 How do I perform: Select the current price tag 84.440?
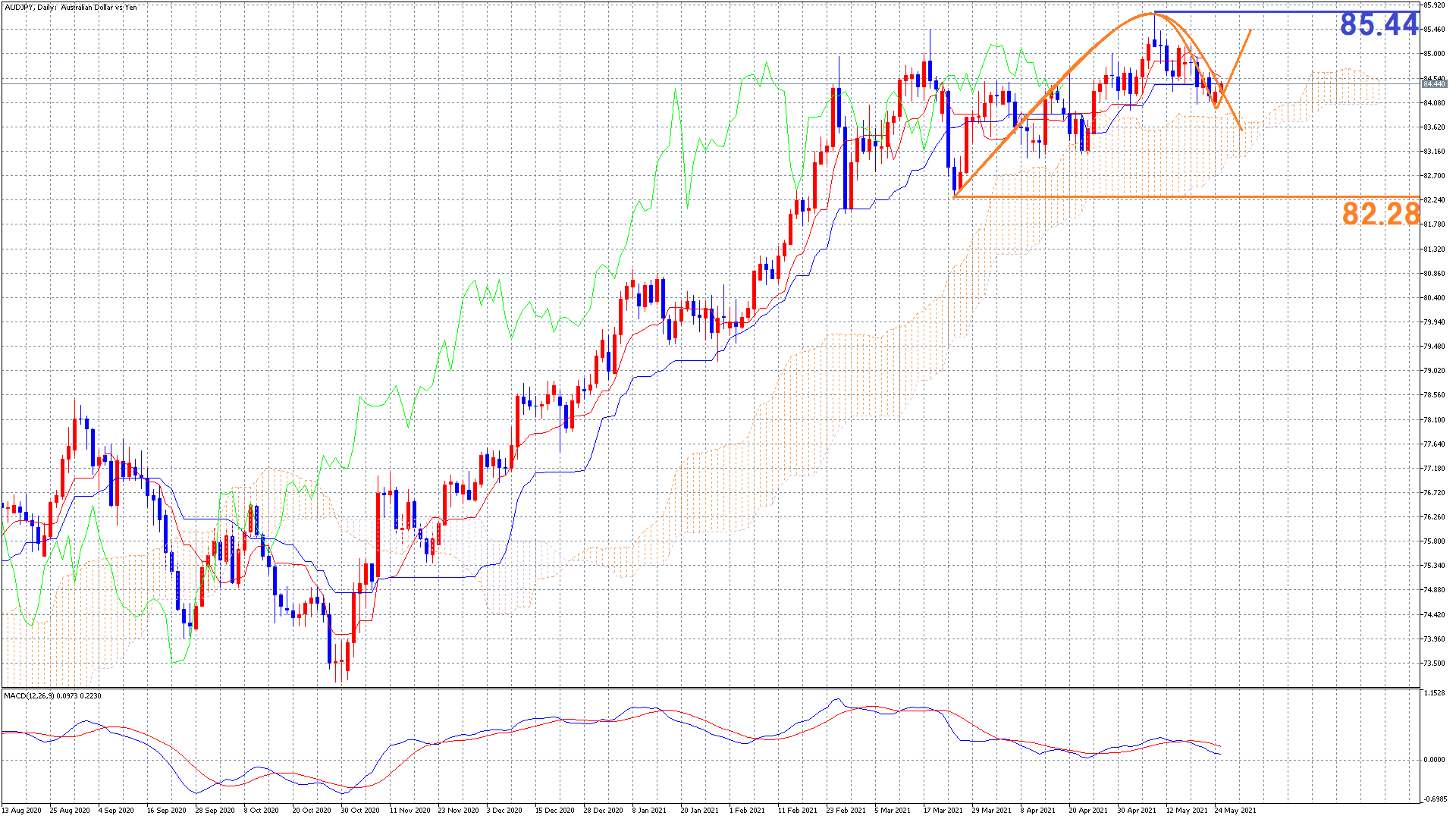1433,84
